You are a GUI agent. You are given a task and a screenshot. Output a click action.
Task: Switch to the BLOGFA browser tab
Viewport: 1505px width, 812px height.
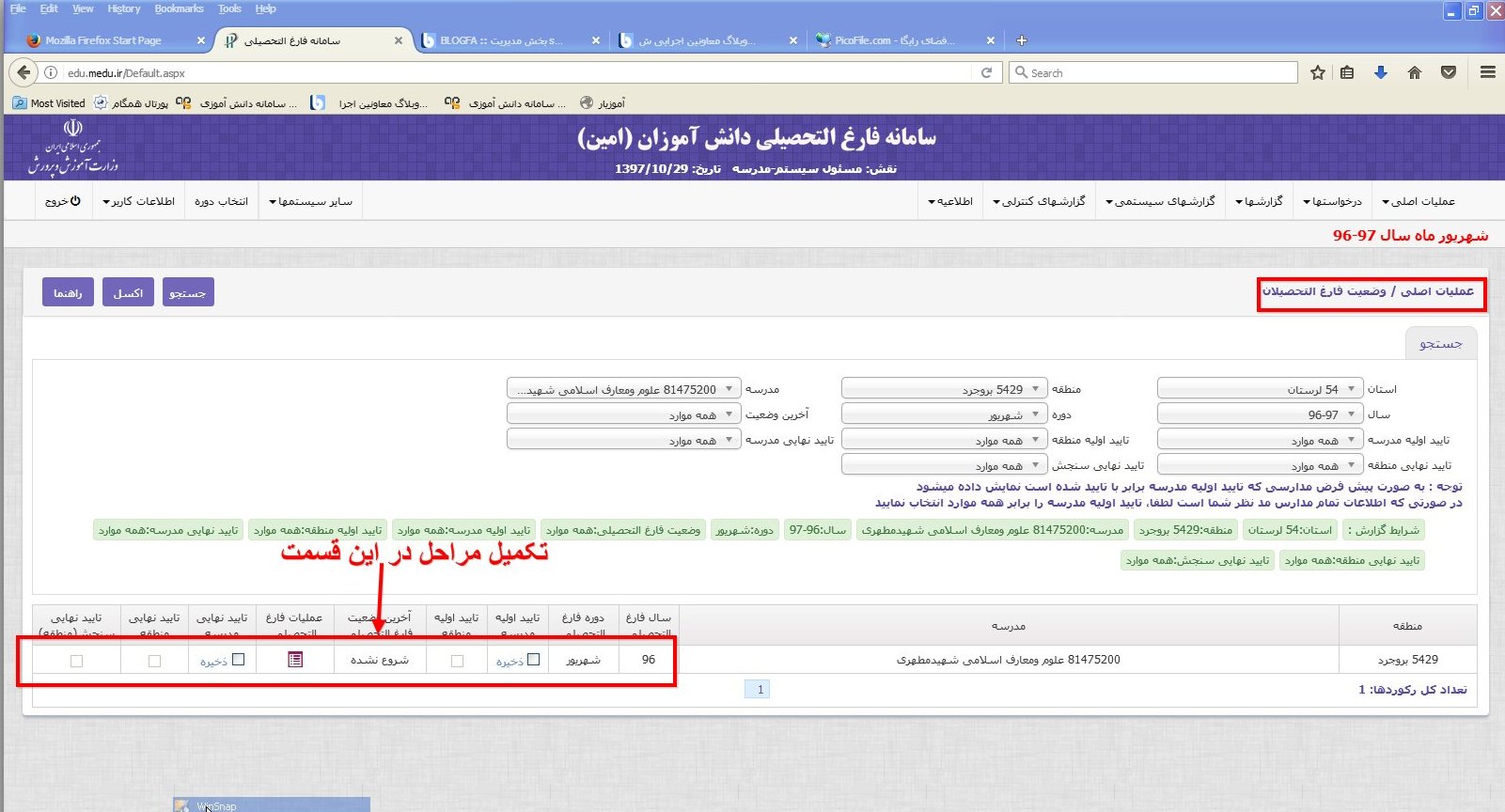point(508,40)
